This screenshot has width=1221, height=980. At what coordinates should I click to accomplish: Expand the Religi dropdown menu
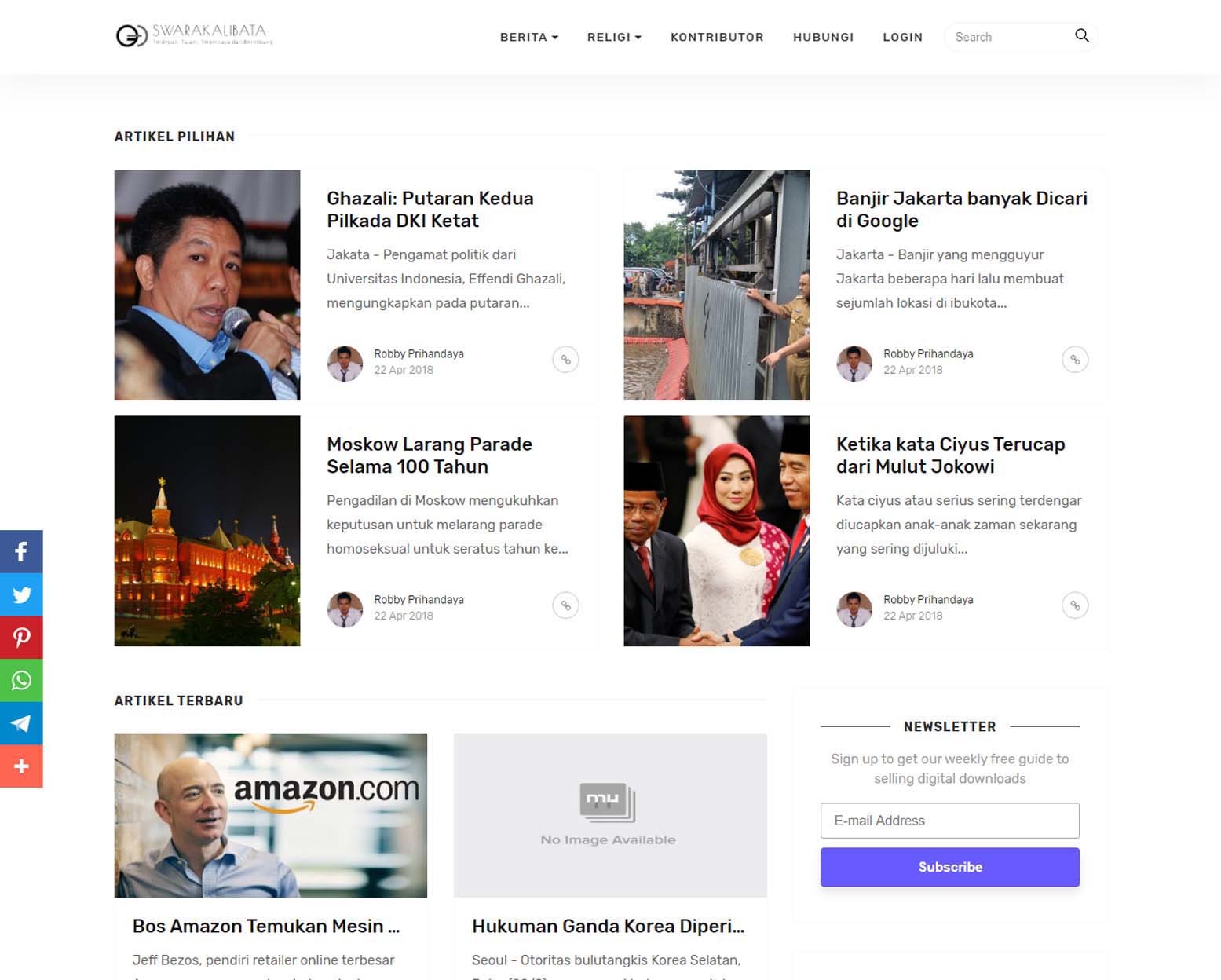click(614, 37)
